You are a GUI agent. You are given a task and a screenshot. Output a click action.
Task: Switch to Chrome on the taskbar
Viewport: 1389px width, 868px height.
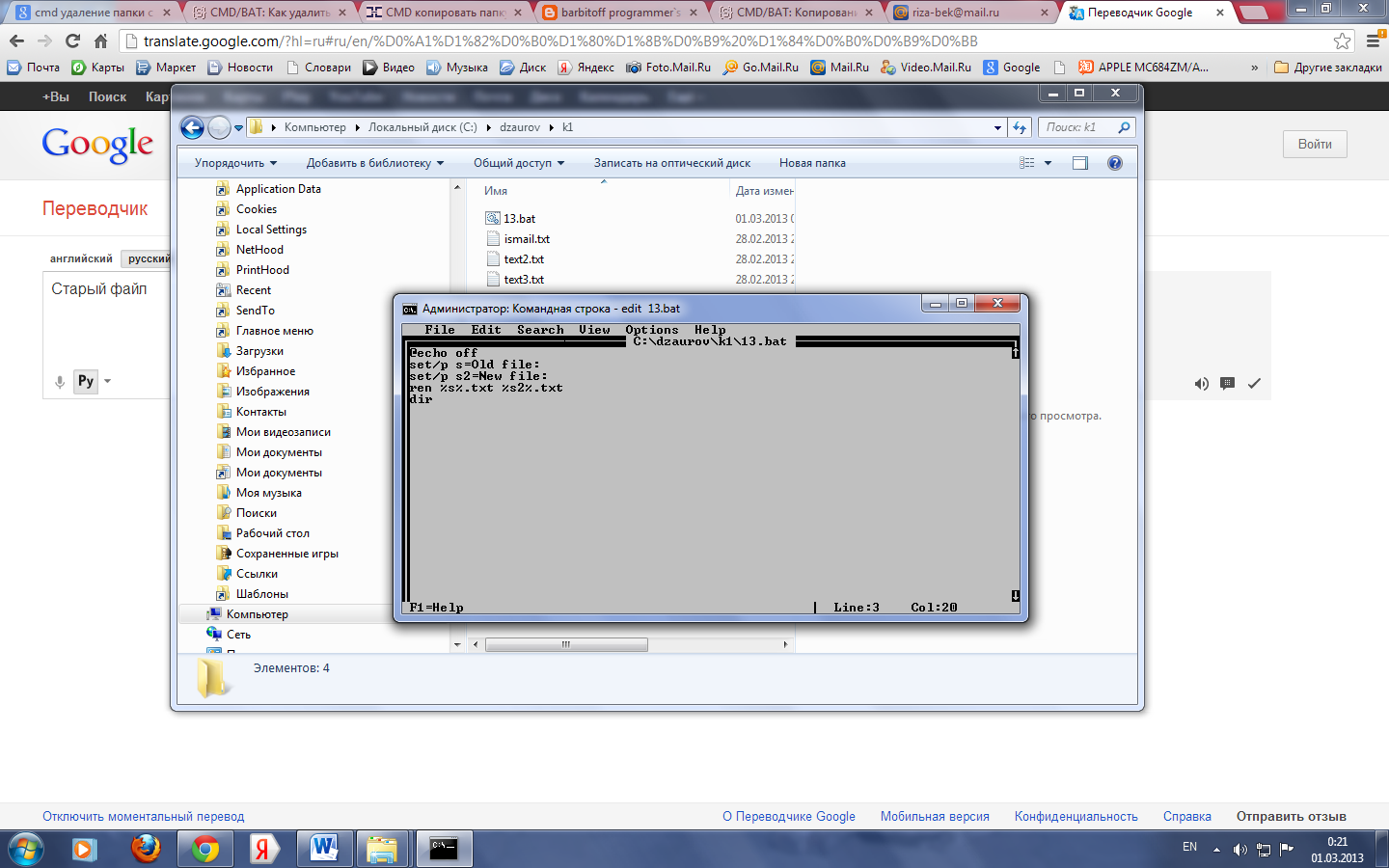(204, 849)
